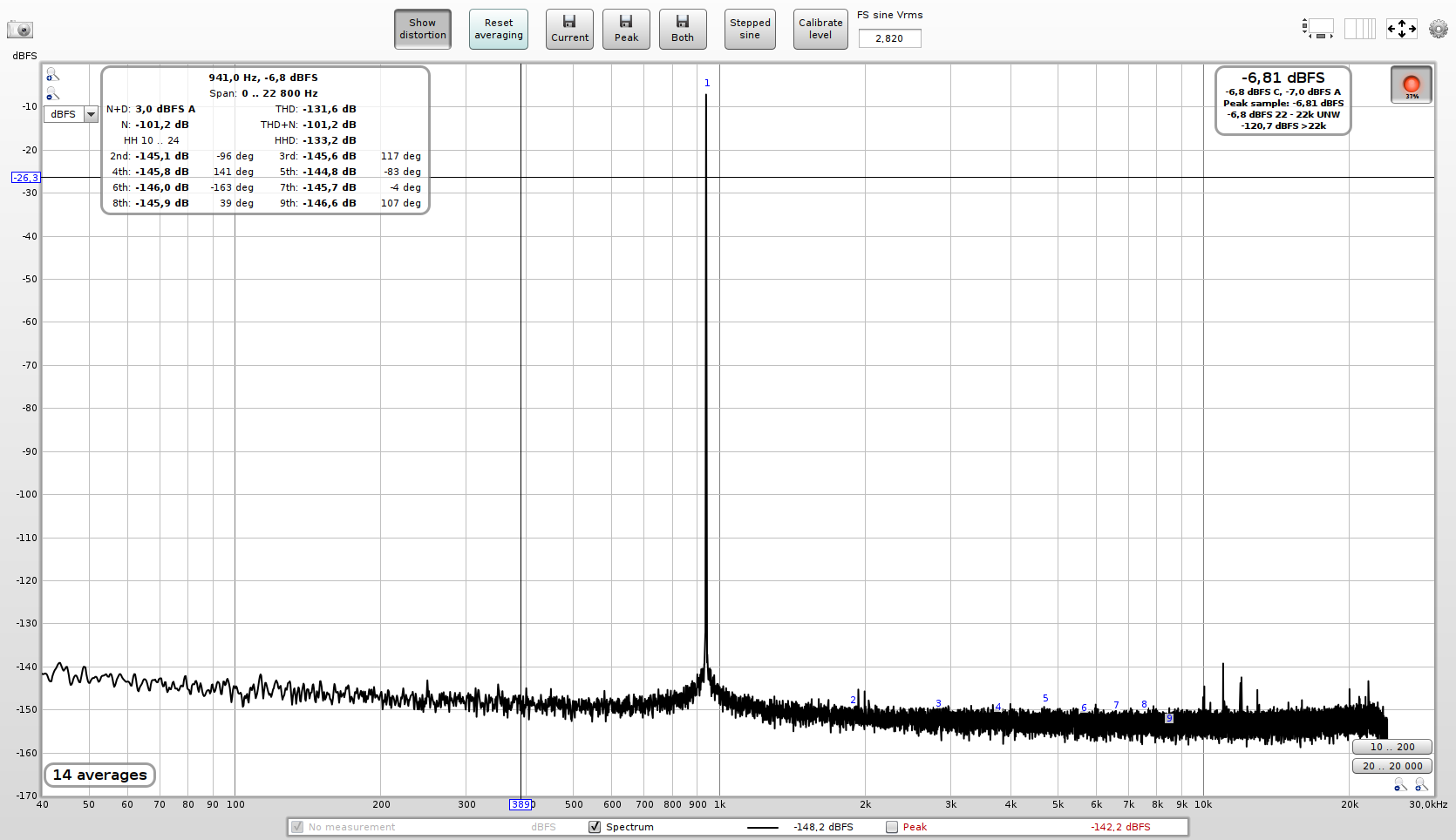Save the Current spectrum trace
The width and height of the screenshot is (1456, 840).
pos(569,29)
